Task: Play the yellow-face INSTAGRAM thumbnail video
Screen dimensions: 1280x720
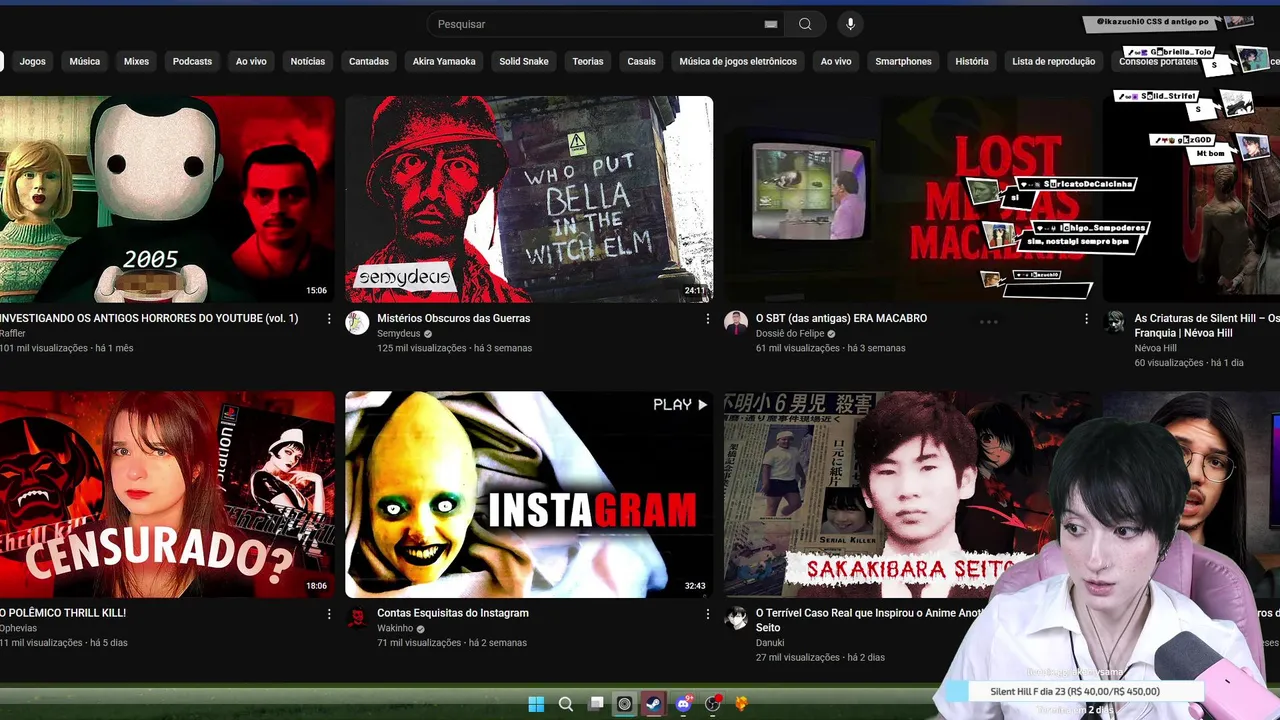Action: click(x=529, y=494)
